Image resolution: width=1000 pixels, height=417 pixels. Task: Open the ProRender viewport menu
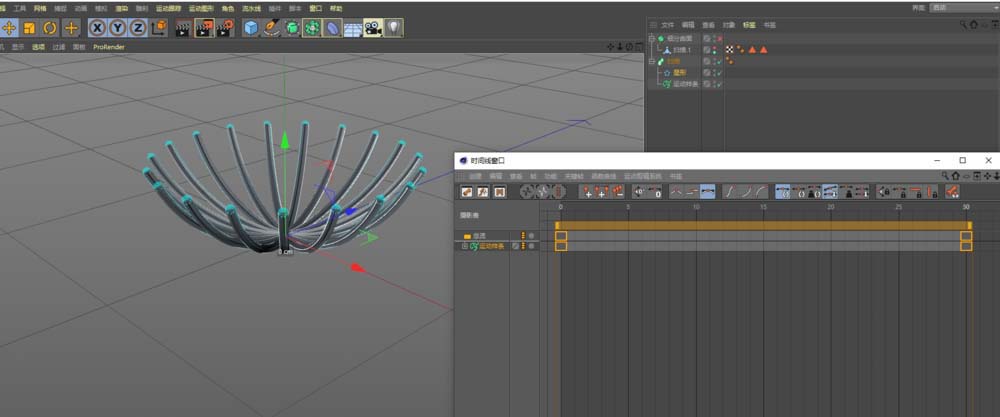(x=110, y=47)
